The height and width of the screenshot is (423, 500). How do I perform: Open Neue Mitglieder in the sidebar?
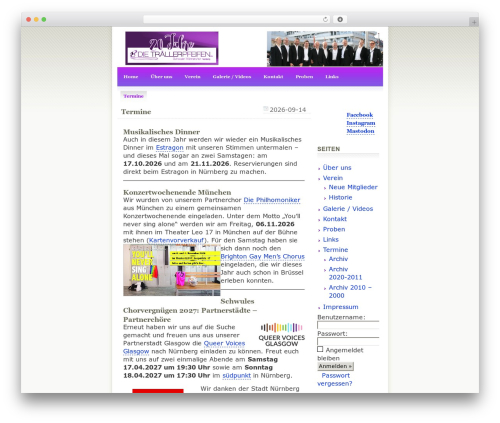pos(353,187)
